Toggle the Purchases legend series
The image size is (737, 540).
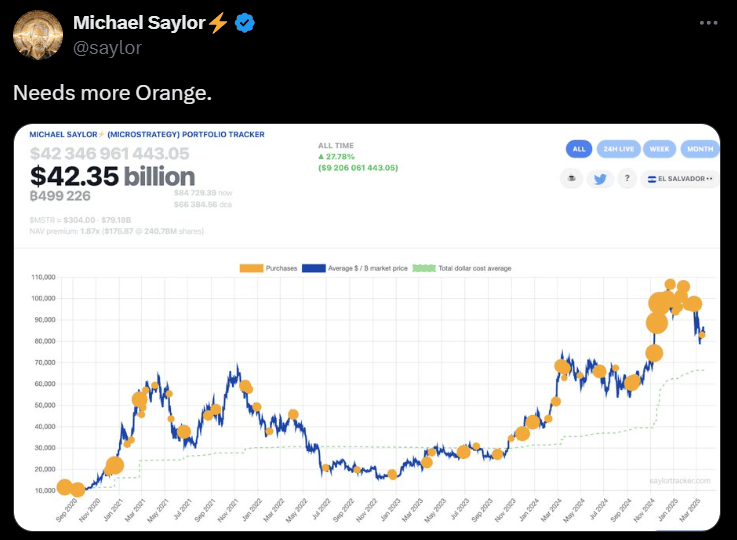click(268, 268)
